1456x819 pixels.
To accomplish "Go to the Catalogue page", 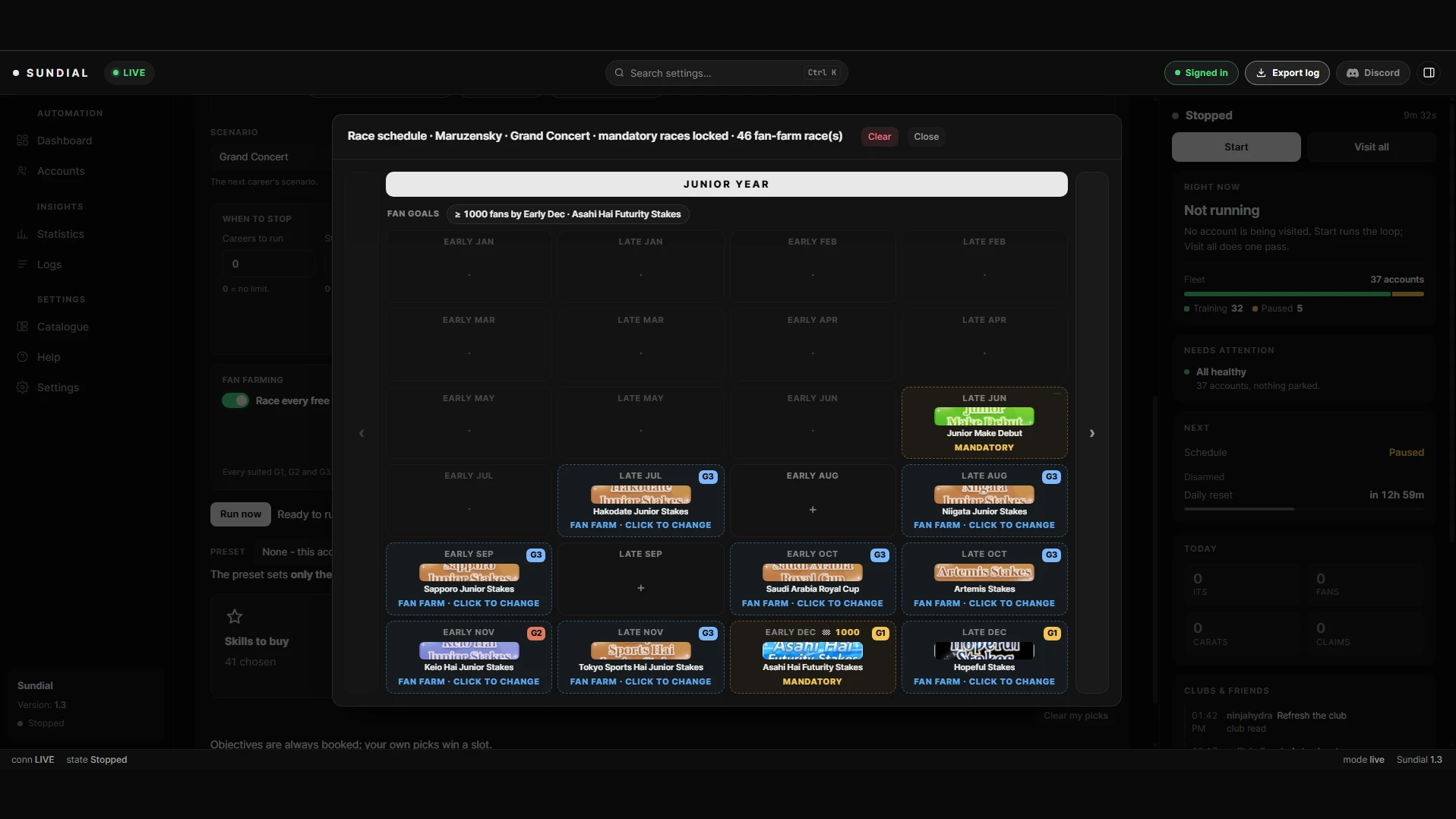I will click(63, 327).
